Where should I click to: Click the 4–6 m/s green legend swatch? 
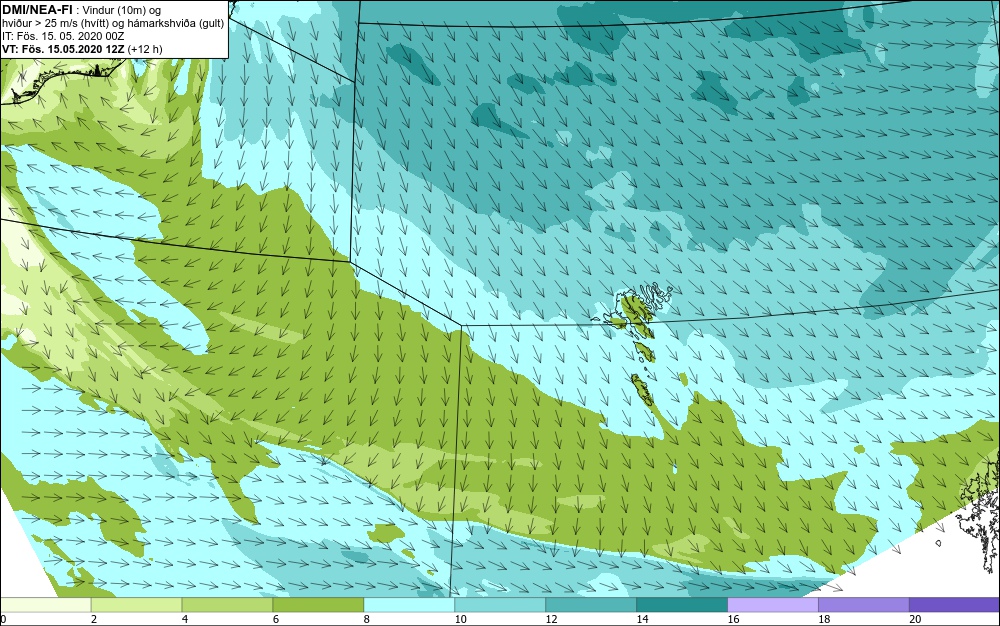[x=227, y=604]
